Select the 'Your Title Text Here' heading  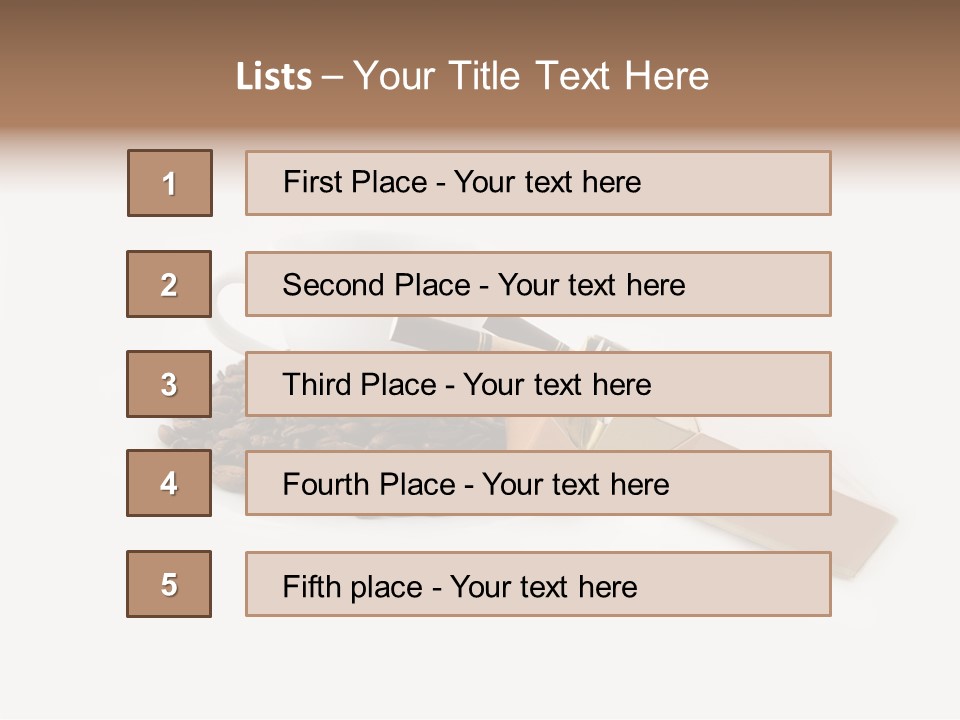[x=531, y=77]
